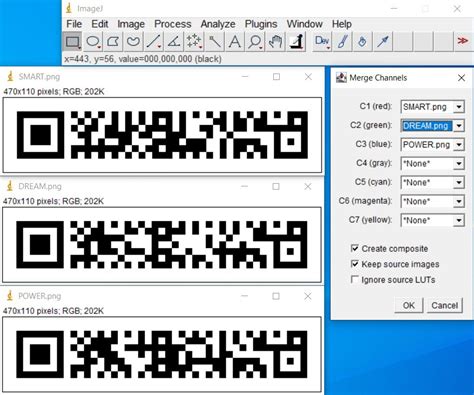This screenshot has width=474, height=395.
Task: Open the Window menu
Action: coord(305,24)
